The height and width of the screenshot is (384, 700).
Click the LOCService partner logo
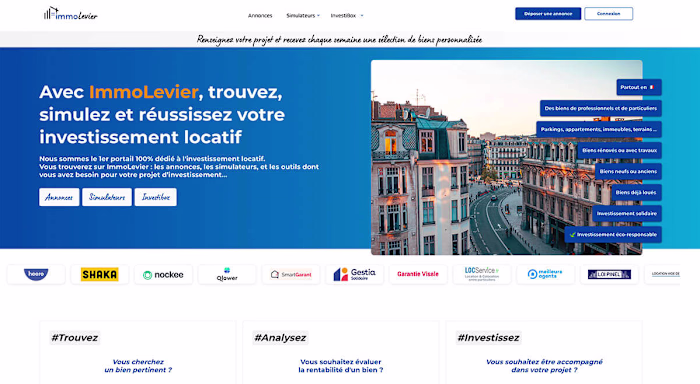pos(482,274)
